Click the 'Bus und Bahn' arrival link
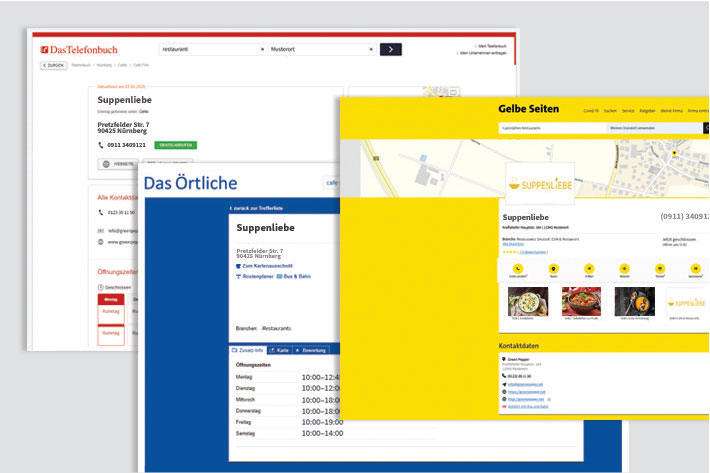 tap(528, 406)
